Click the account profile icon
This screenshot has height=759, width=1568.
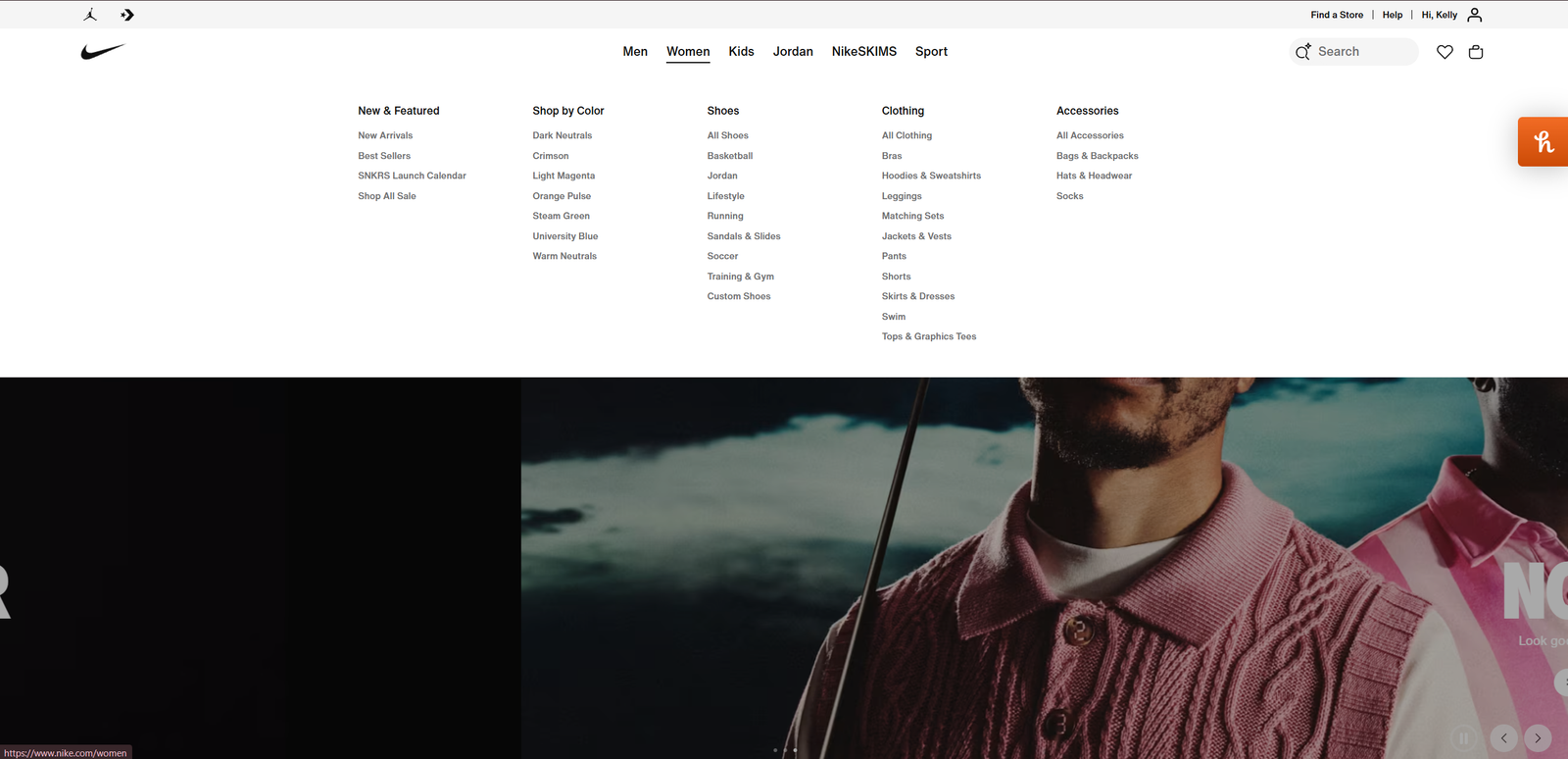pyautogui.click(x=1475, y=15)
